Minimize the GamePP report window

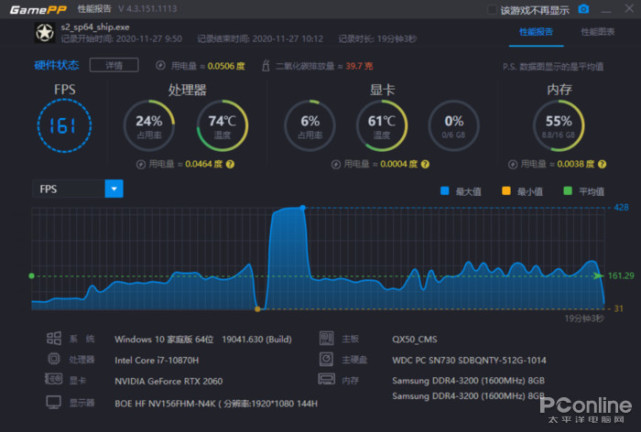point(606,10)
